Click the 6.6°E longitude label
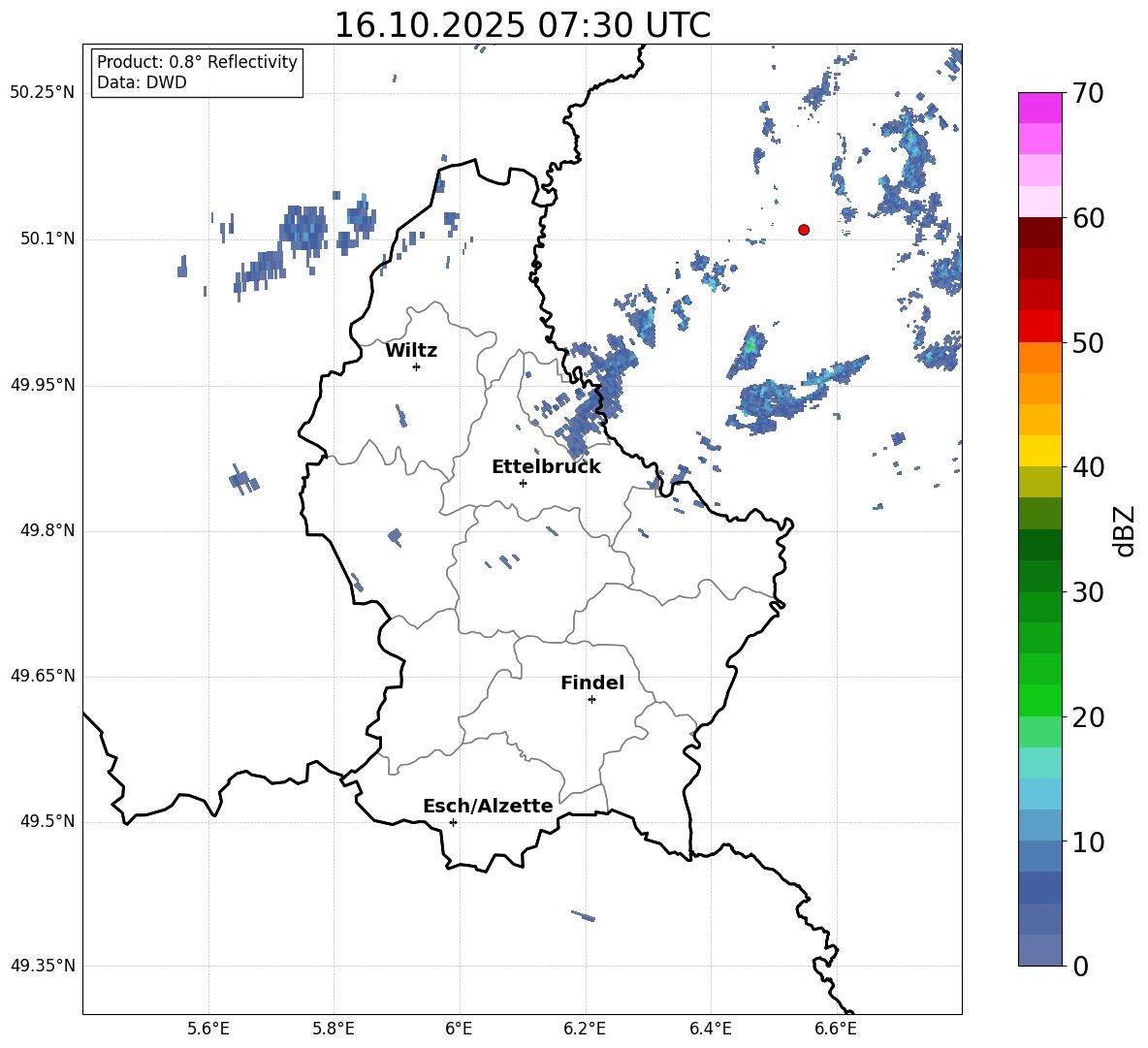The width and height of the screenshot is (1148, 1048). pos(836,1029)
